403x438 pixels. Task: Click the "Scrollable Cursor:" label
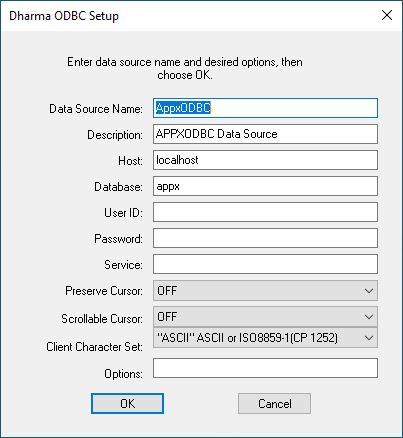tap(102, 319)
